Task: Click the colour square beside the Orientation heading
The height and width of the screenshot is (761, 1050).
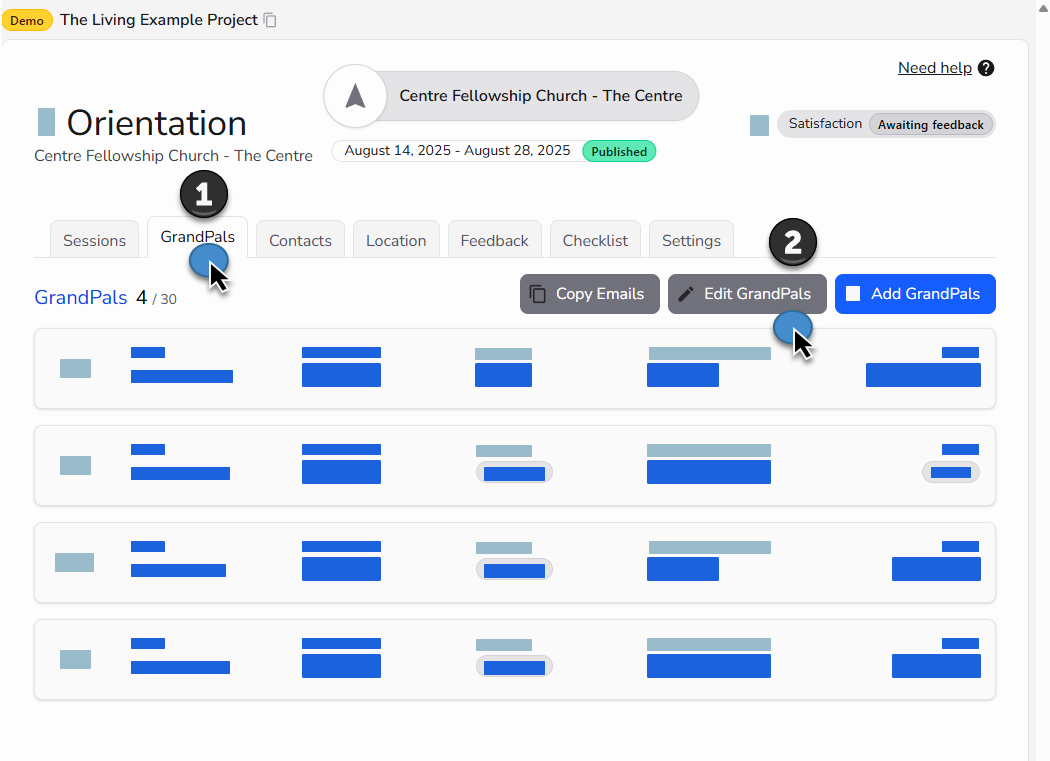Action: 46,122
